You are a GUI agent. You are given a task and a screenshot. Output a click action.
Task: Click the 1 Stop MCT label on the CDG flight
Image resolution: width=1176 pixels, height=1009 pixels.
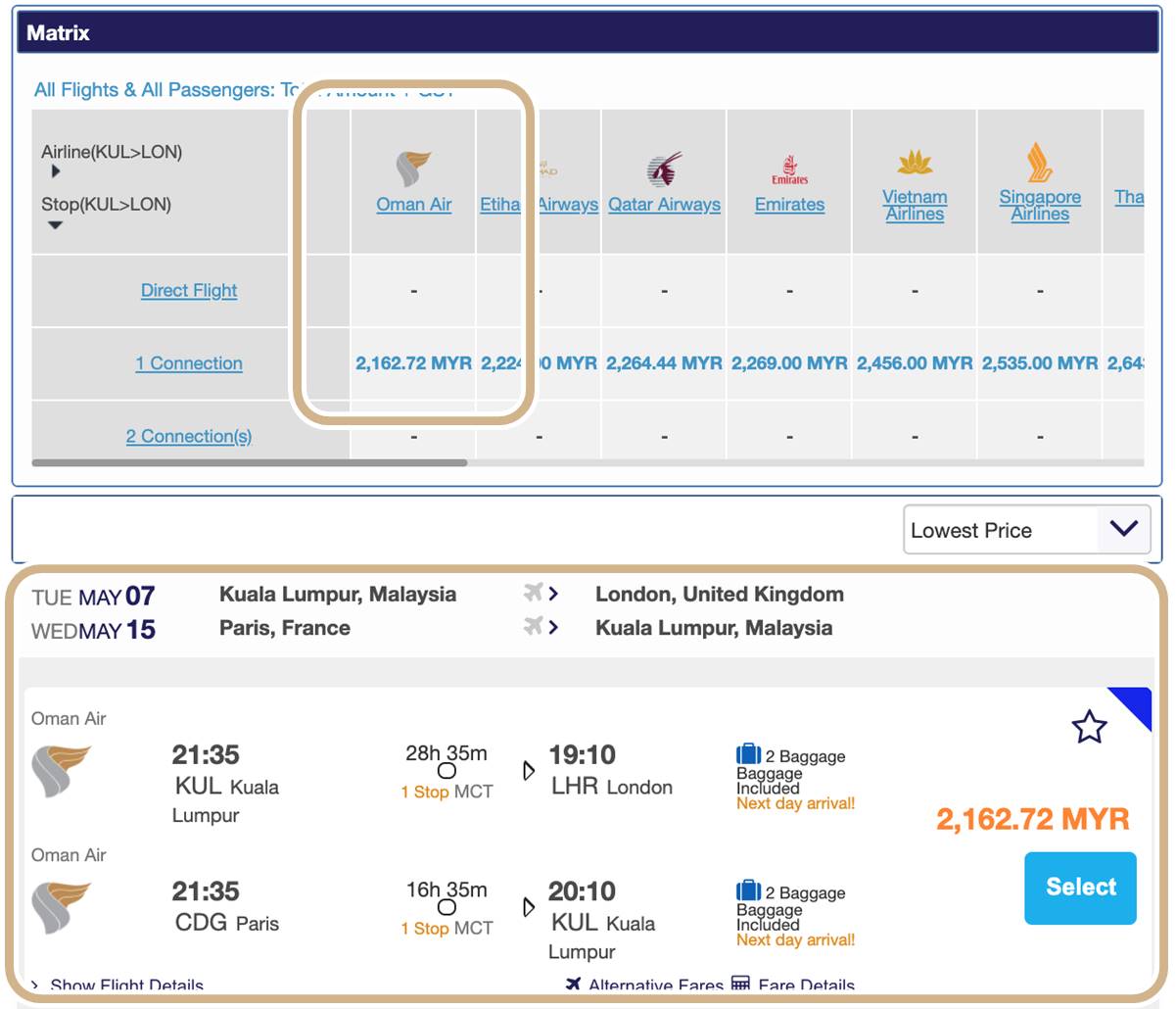tap(447, 928)
